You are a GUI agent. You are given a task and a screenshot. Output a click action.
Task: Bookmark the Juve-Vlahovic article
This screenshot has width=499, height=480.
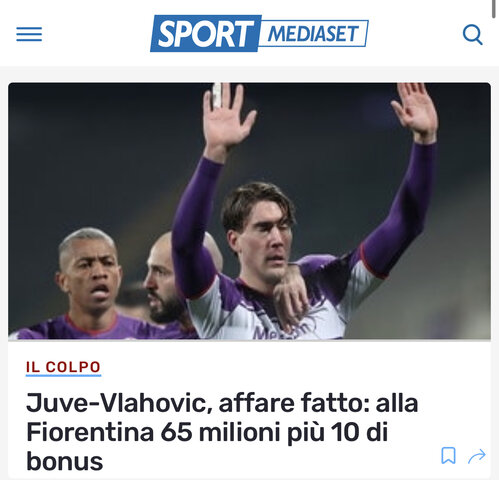coord(448,455)
